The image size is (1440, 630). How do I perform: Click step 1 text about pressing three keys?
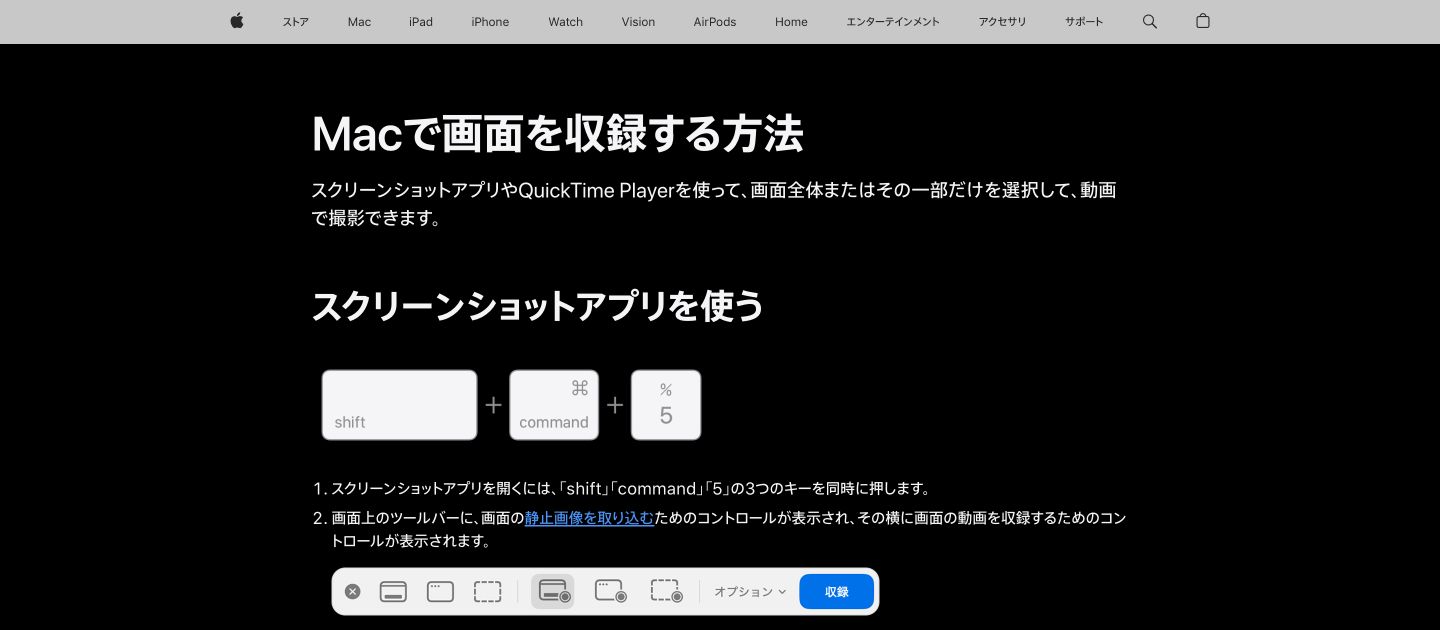coord(631,489)
